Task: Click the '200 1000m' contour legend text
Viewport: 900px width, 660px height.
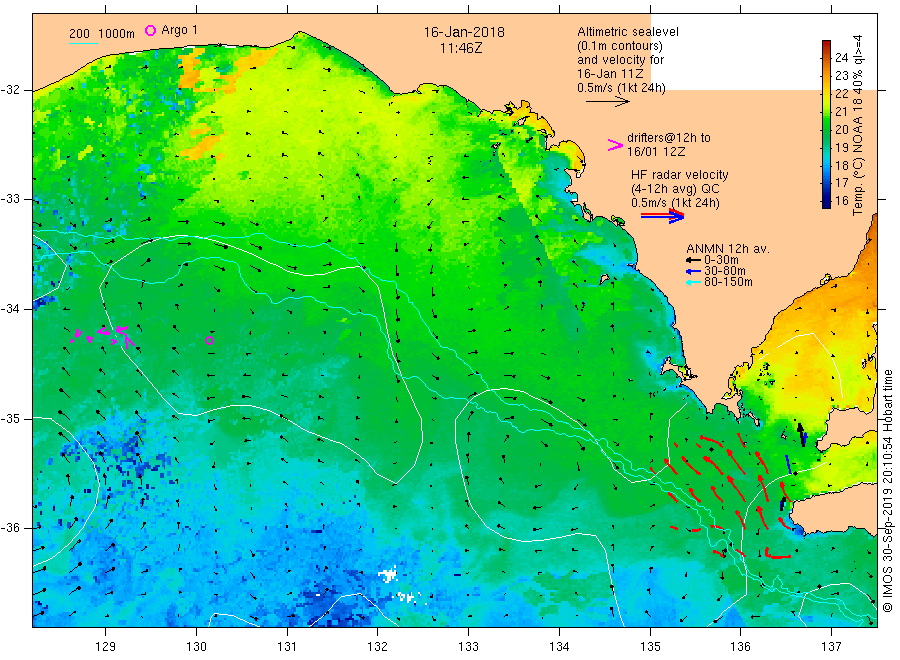Action: 102,34
